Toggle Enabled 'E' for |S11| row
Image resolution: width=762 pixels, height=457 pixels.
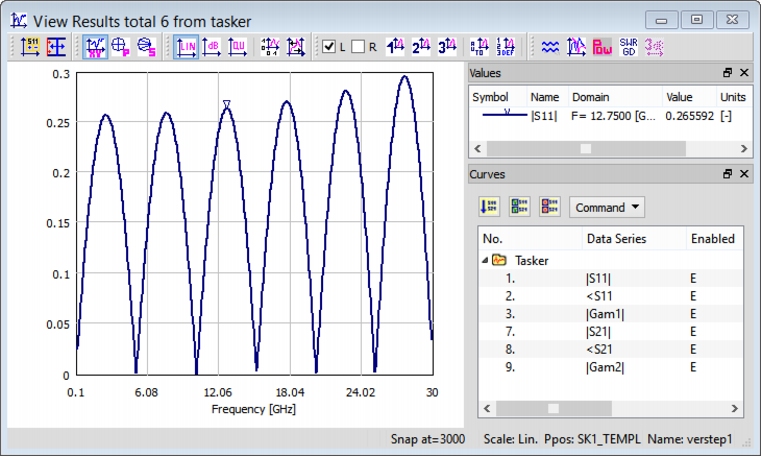tap(693, 279)
